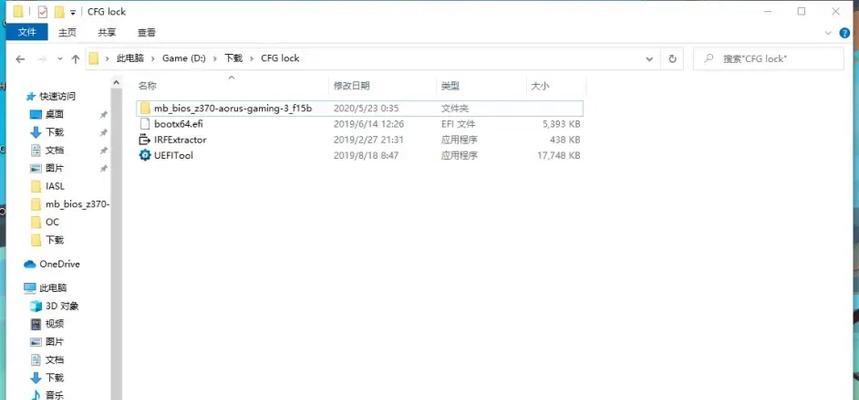Refresh the current folder view

coord(673,59)
